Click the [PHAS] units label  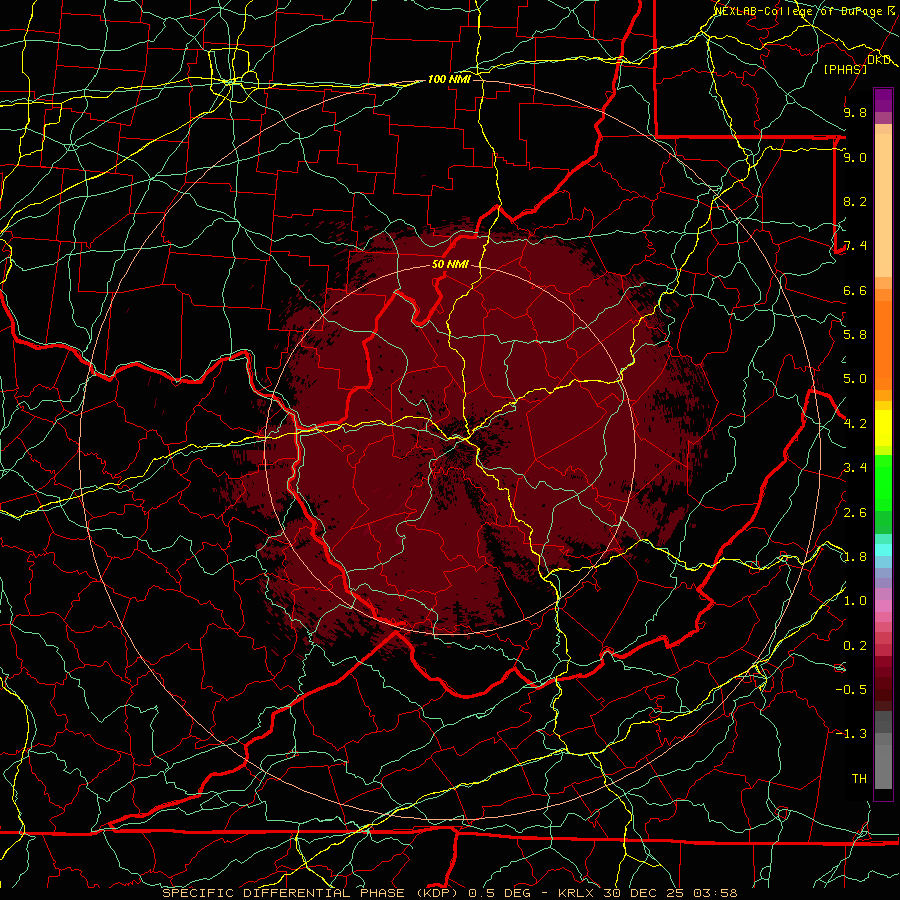[845, 69]
